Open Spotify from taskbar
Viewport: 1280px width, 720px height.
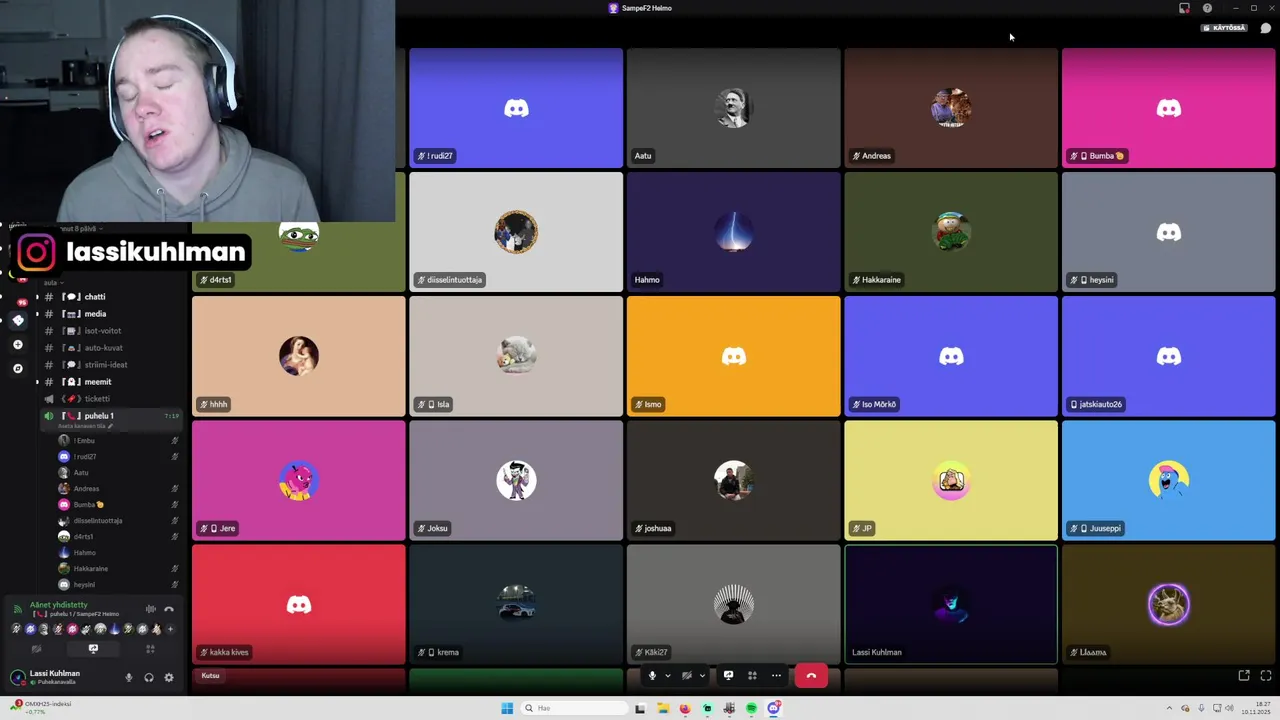click(751, 708)
